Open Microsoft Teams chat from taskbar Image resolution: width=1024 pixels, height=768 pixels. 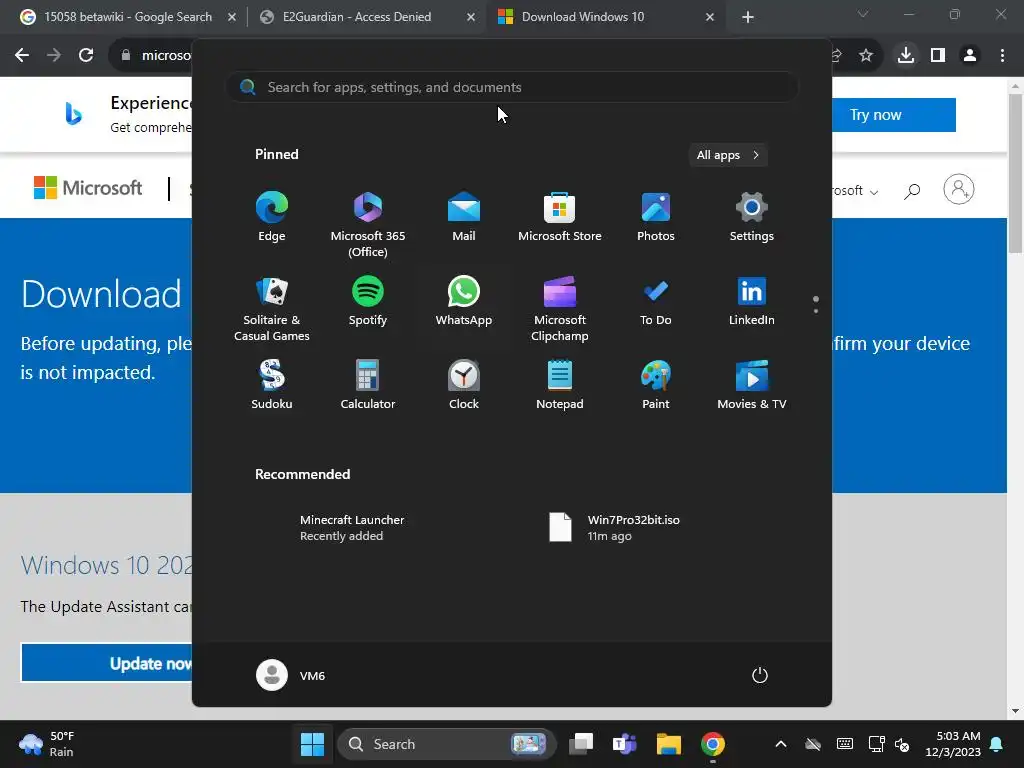point(624,744)
